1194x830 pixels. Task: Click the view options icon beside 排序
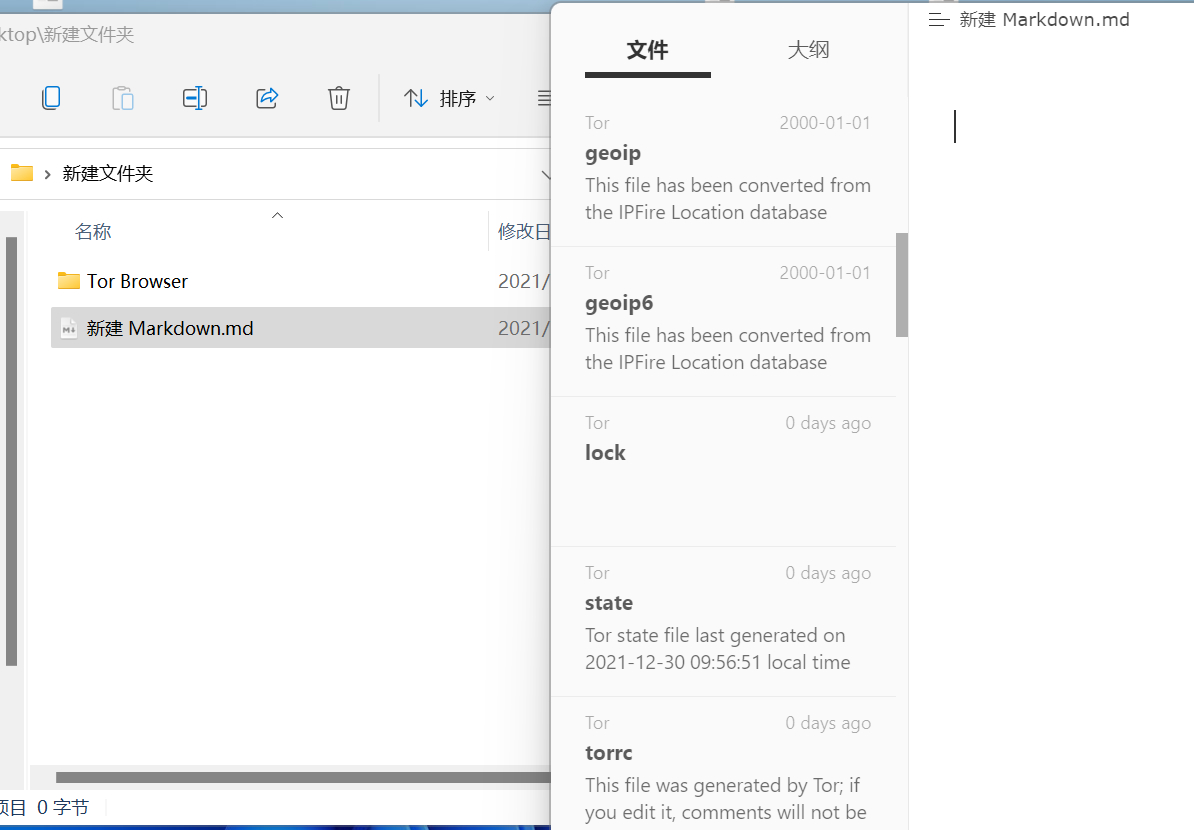[x=544, y=98]
